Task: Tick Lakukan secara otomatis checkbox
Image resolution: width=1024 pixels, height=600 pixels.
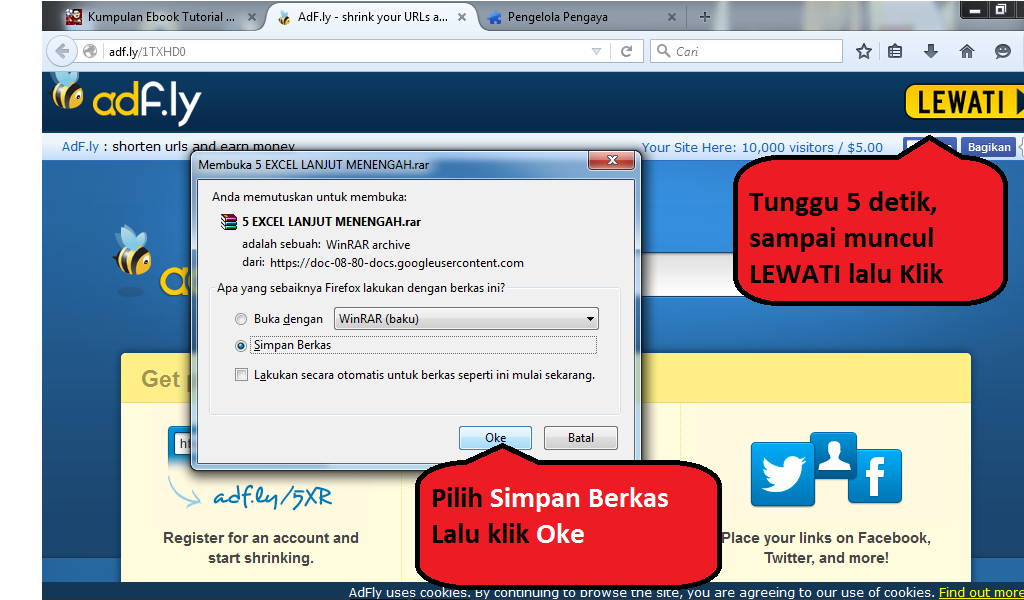Action: tap(242, 375)
